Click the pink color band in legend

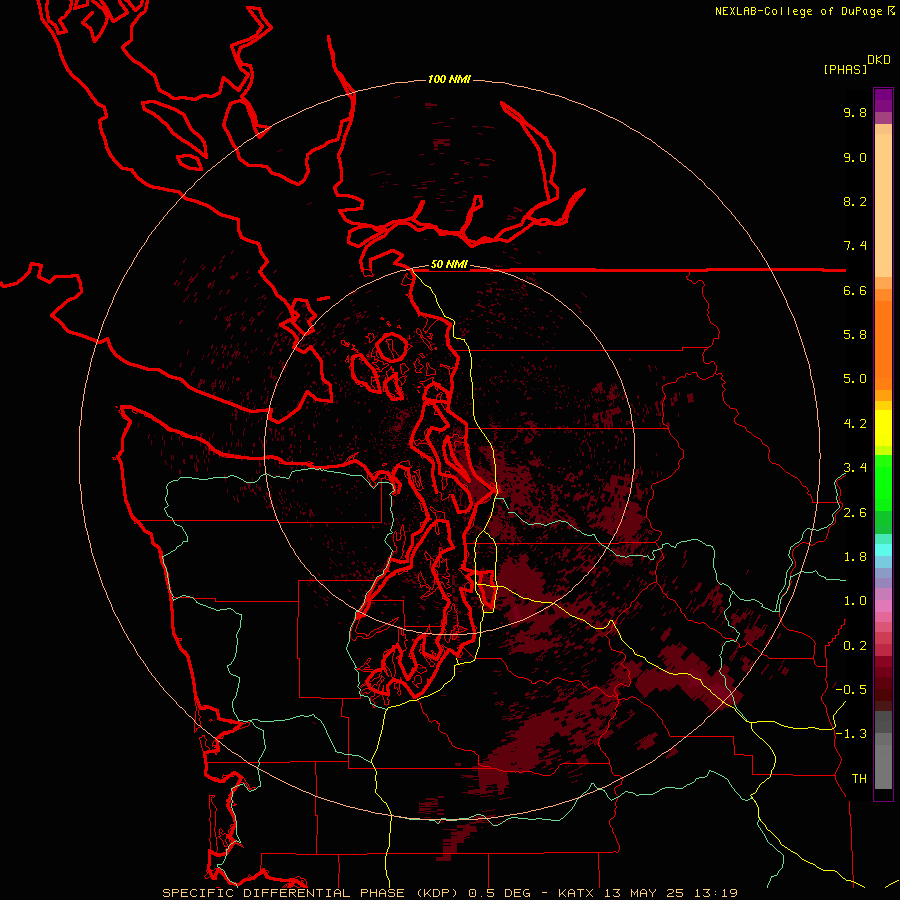[x=883, y=606]
